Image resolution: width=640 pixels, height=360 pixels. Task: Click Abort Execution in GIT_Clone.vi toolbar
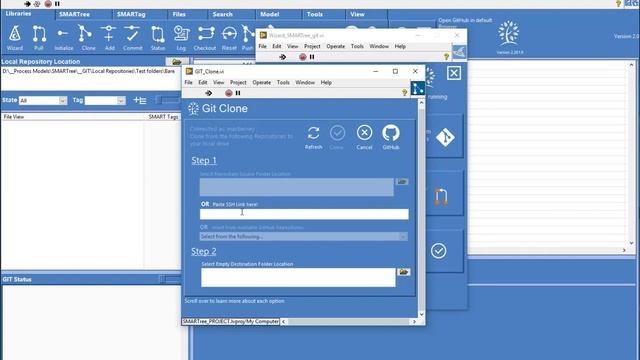(229, 93)
